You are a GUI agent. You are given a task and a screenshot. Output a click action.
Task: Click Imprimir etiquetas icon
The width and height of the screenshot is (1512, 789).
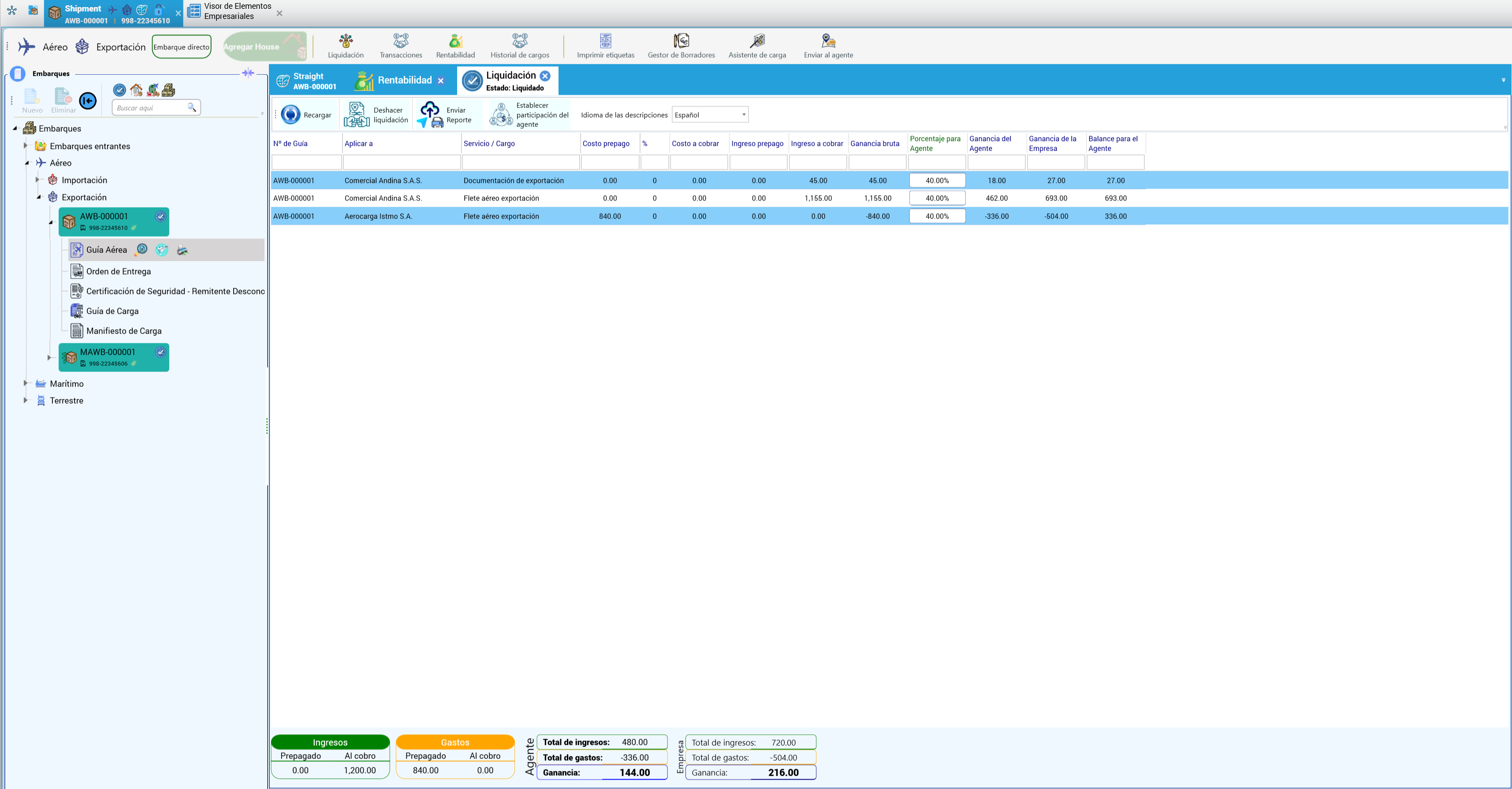click(605, 46)
